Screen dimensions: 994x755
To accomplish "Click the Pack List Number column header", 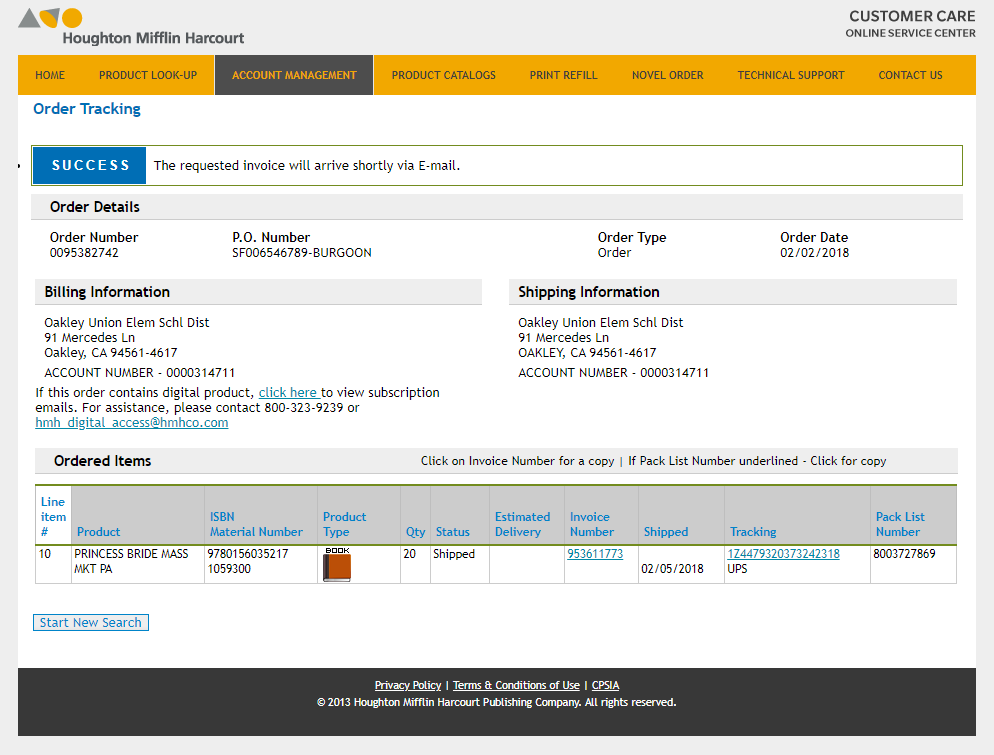I will [900, 524].
